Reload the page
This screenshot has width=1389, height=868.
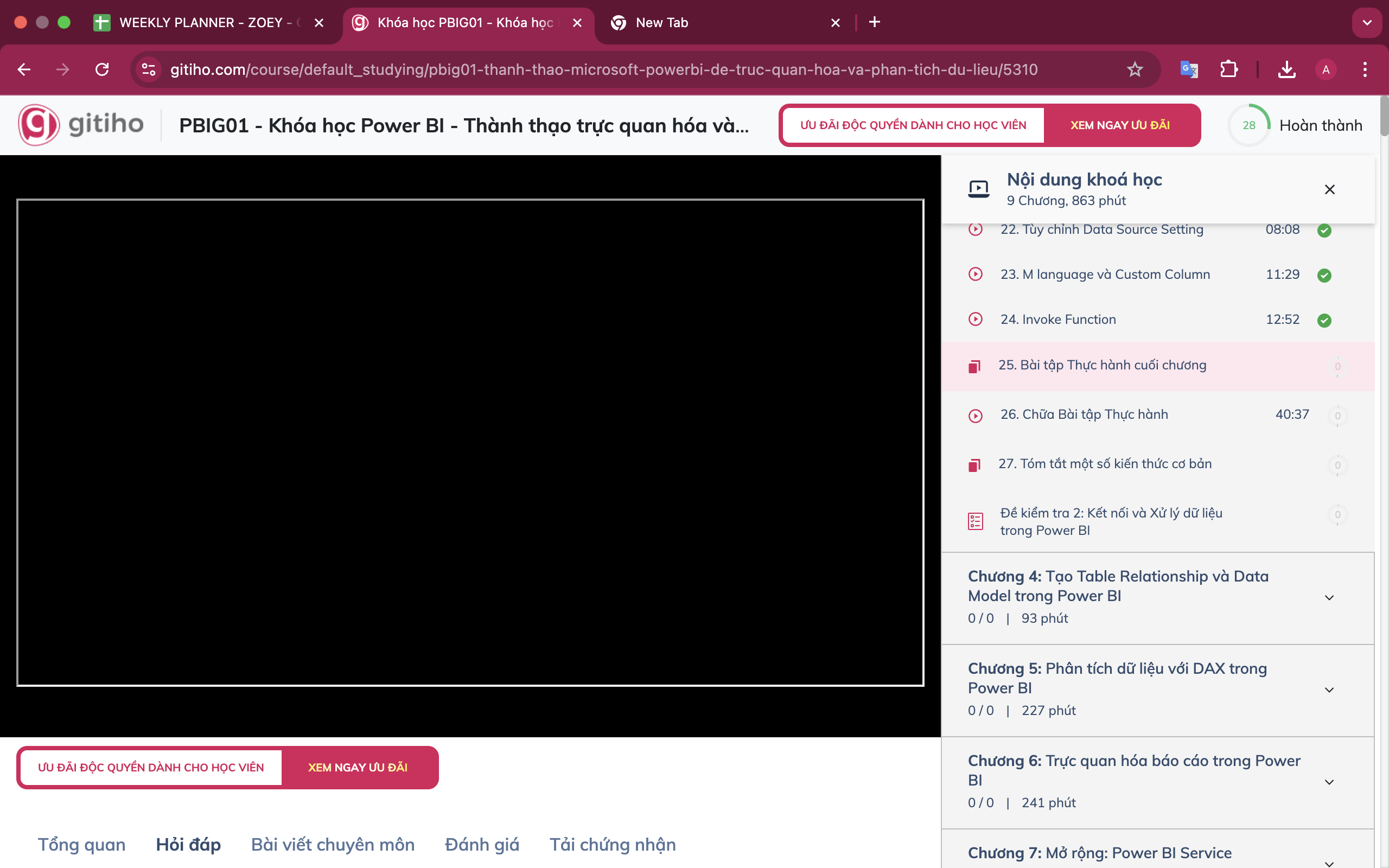[102, 69]
